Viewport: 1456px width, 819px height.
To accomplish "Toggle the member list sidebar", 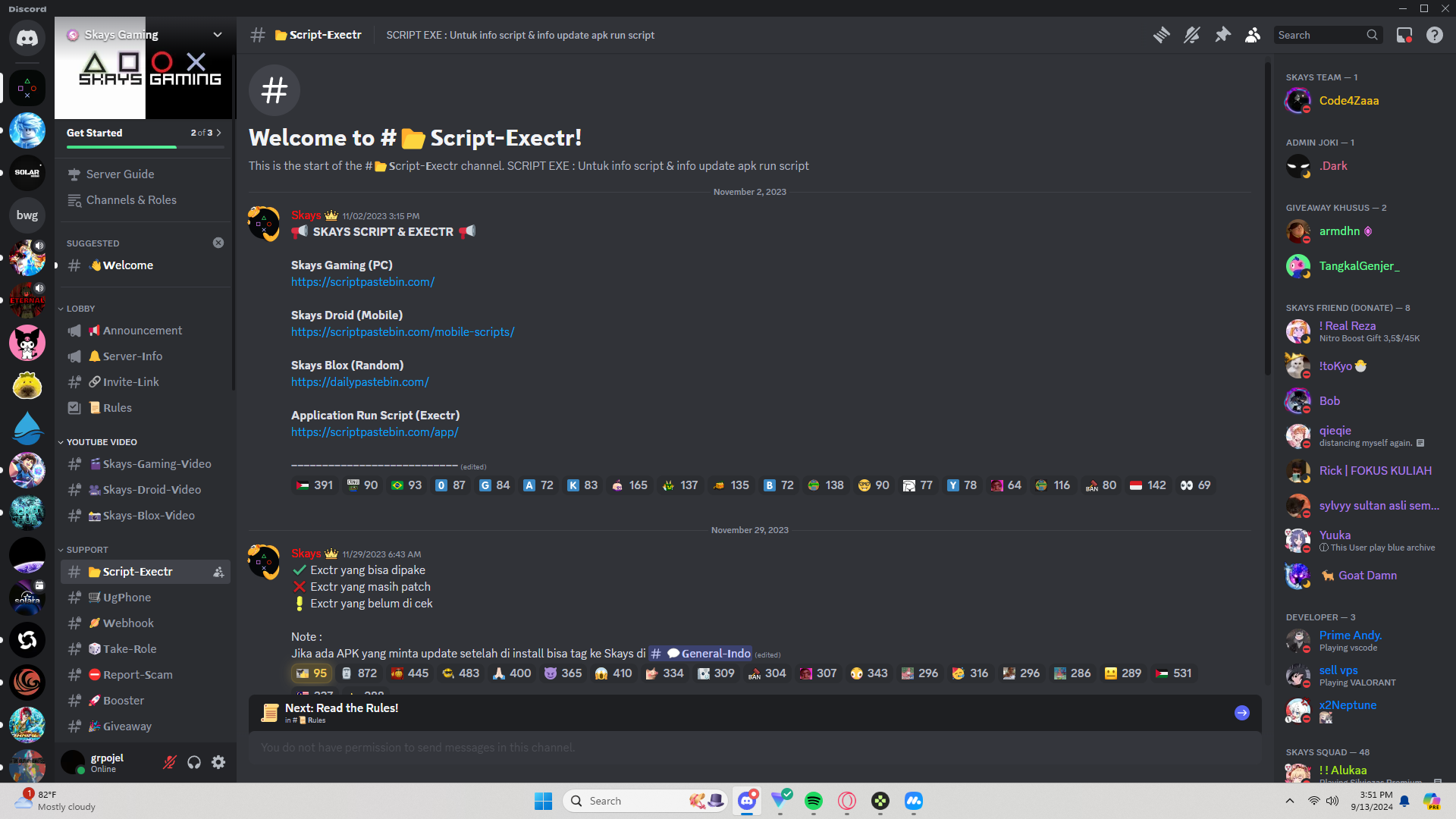I will click(x=1253, y=35).
